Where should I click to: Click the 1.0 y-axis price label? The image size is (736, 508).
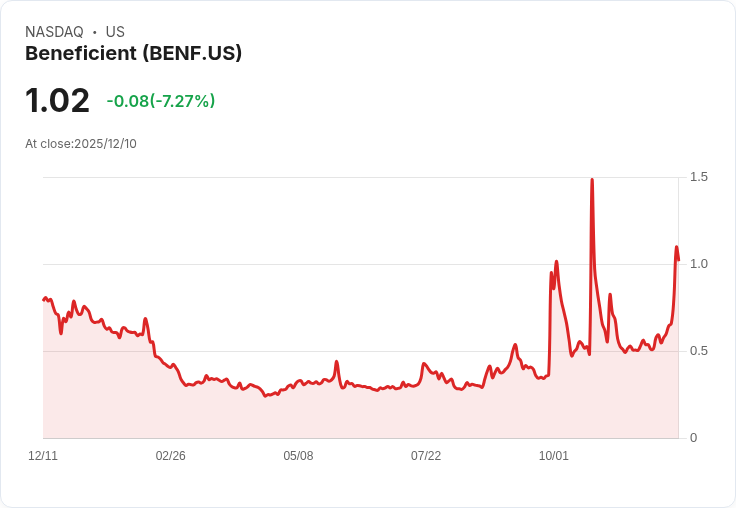pyautogui.click(x=699, y=264)
